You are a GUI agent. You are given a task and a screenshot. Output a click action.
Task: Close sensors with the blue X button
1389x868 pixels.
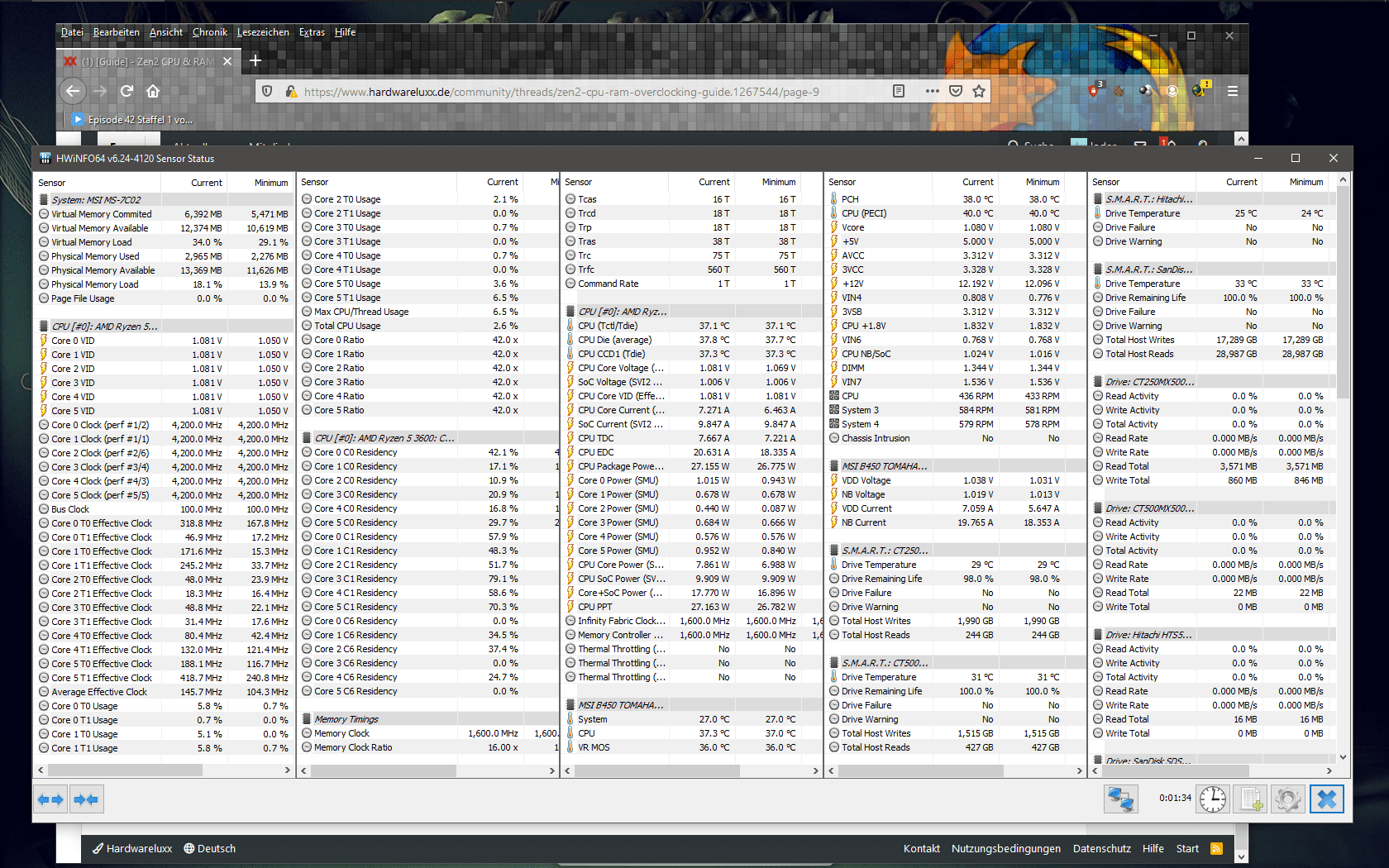pos(1327,799)
